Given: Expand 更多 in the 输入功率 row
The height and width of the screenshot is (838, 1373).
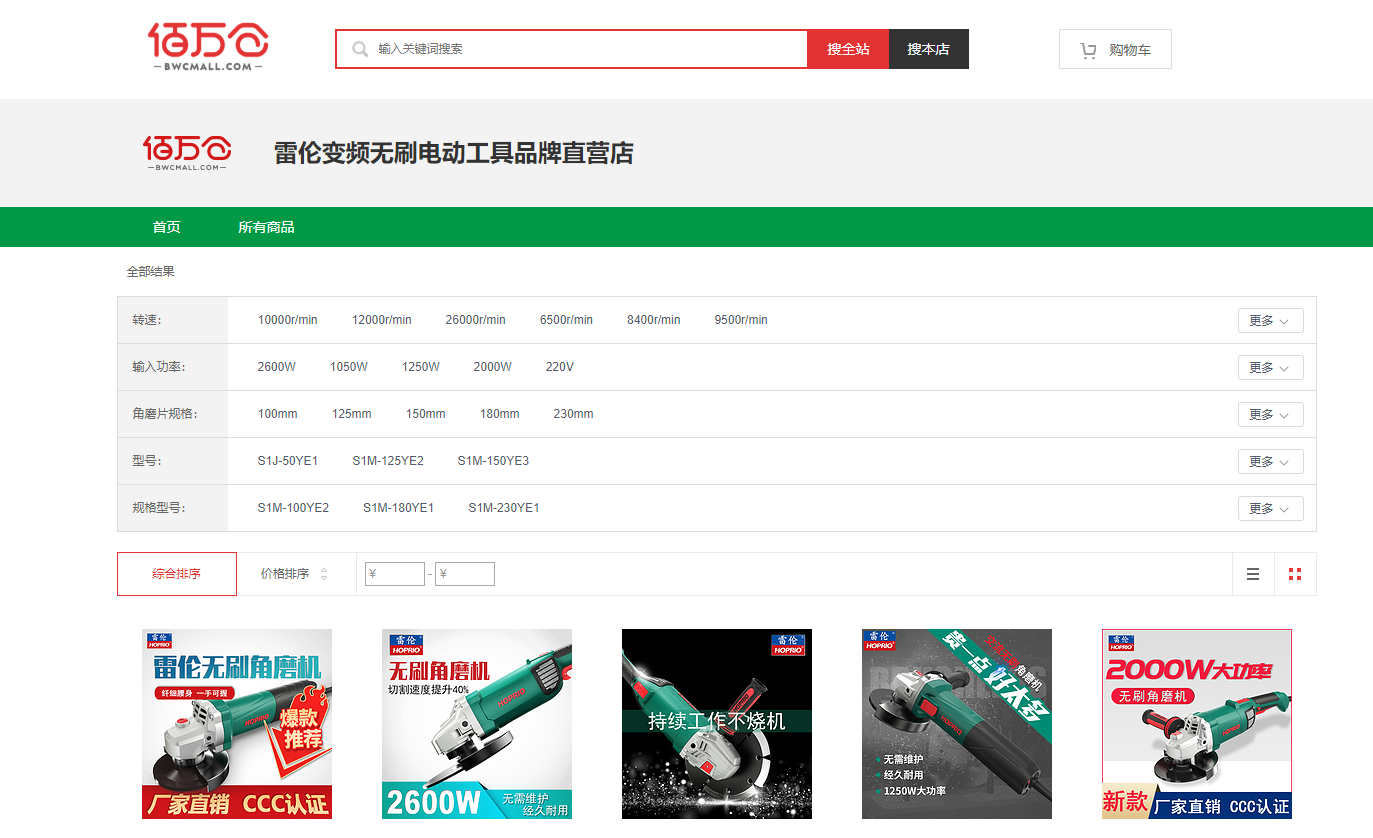Looking at the screenshot, I should pyautogui.click(x=1271, y=367).
